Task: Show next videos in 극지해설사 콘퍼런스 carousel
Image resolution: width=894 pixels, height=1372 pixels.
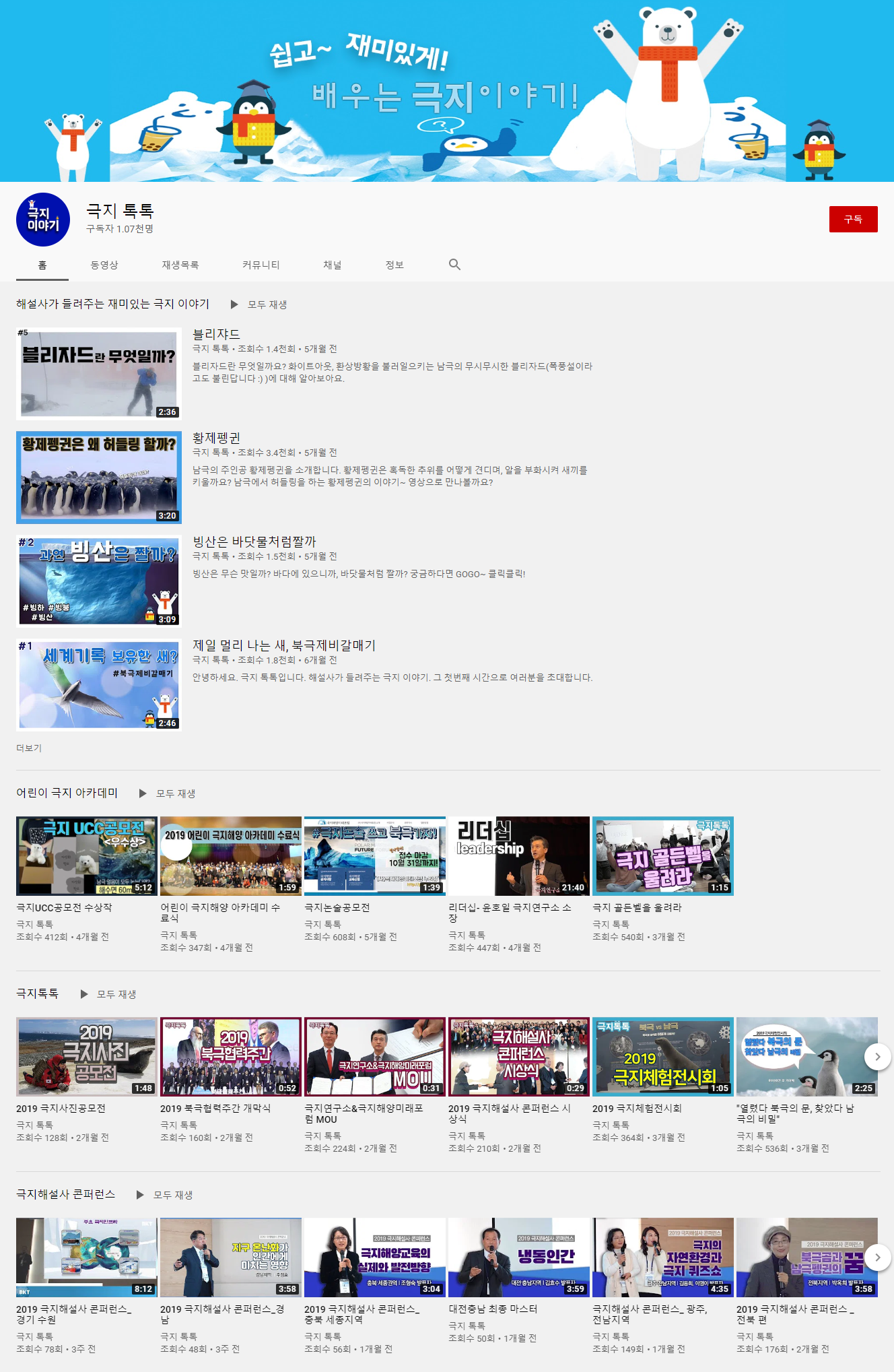Action: pyautogui.click(x=877, y=1257)
